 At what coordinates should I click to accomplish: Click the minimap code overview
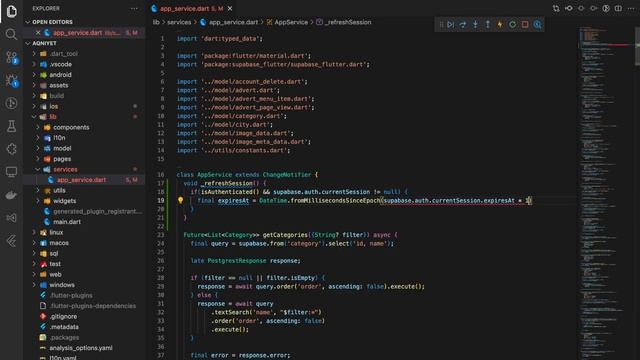tap(605, 192)
